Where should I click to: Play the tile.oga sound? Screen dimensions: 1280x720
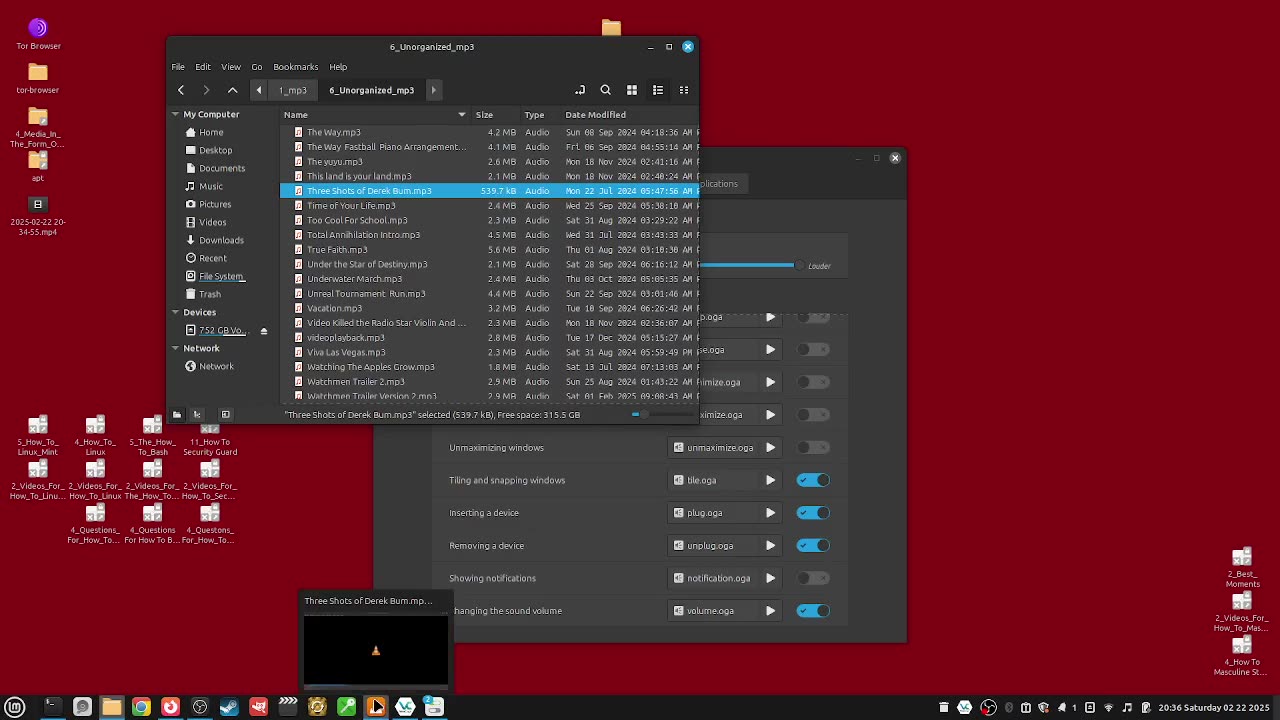pos(770,480)
